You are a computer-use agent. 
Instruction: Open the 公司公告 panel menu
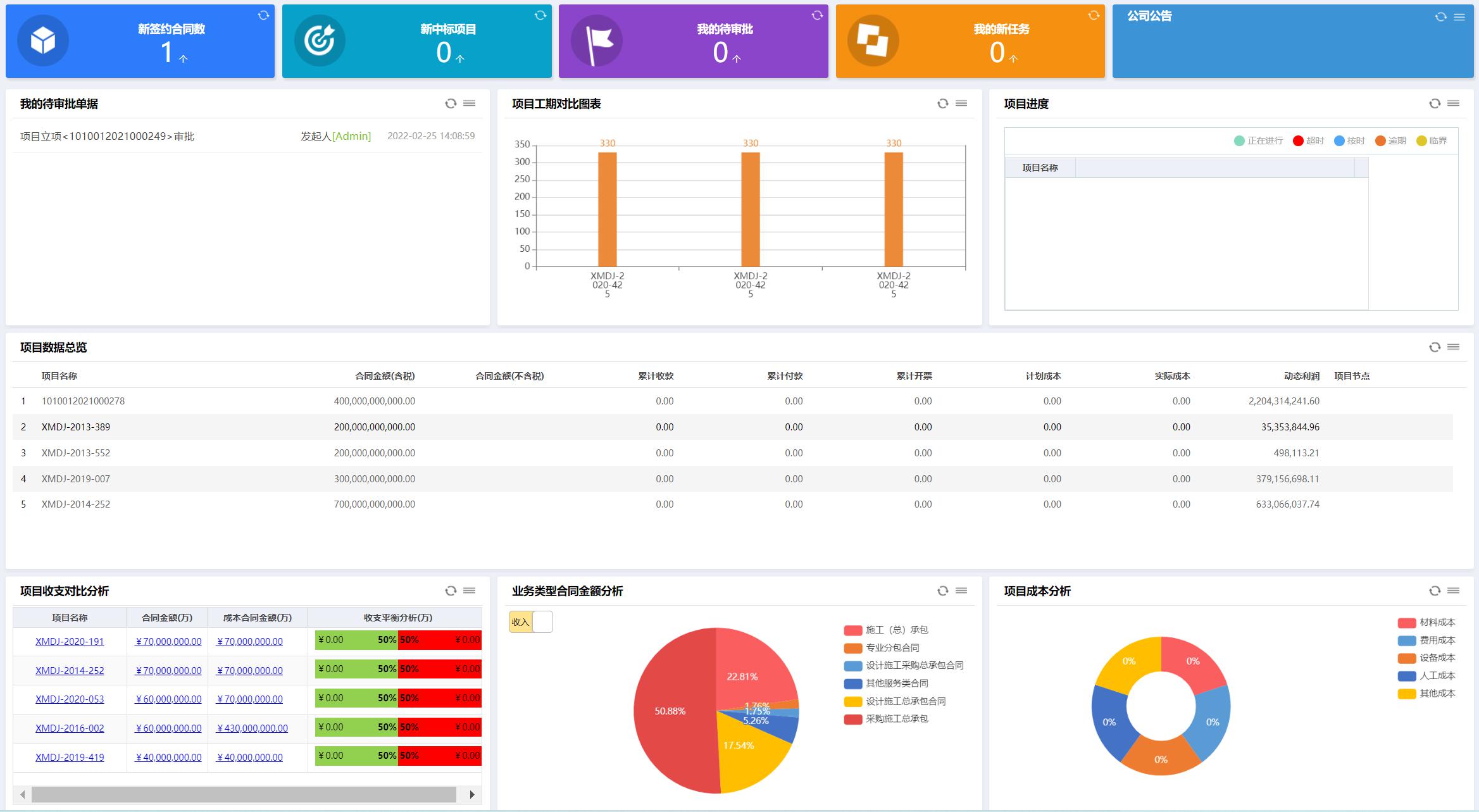(x=1459, y=17)
